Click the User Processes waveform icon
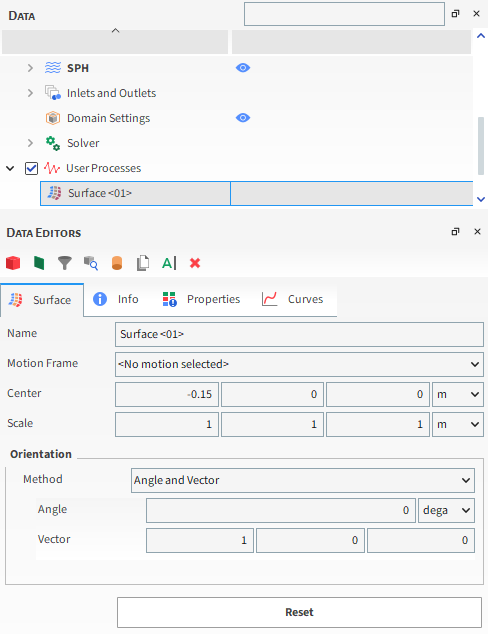488x634 pixels. tap(52, 168)
